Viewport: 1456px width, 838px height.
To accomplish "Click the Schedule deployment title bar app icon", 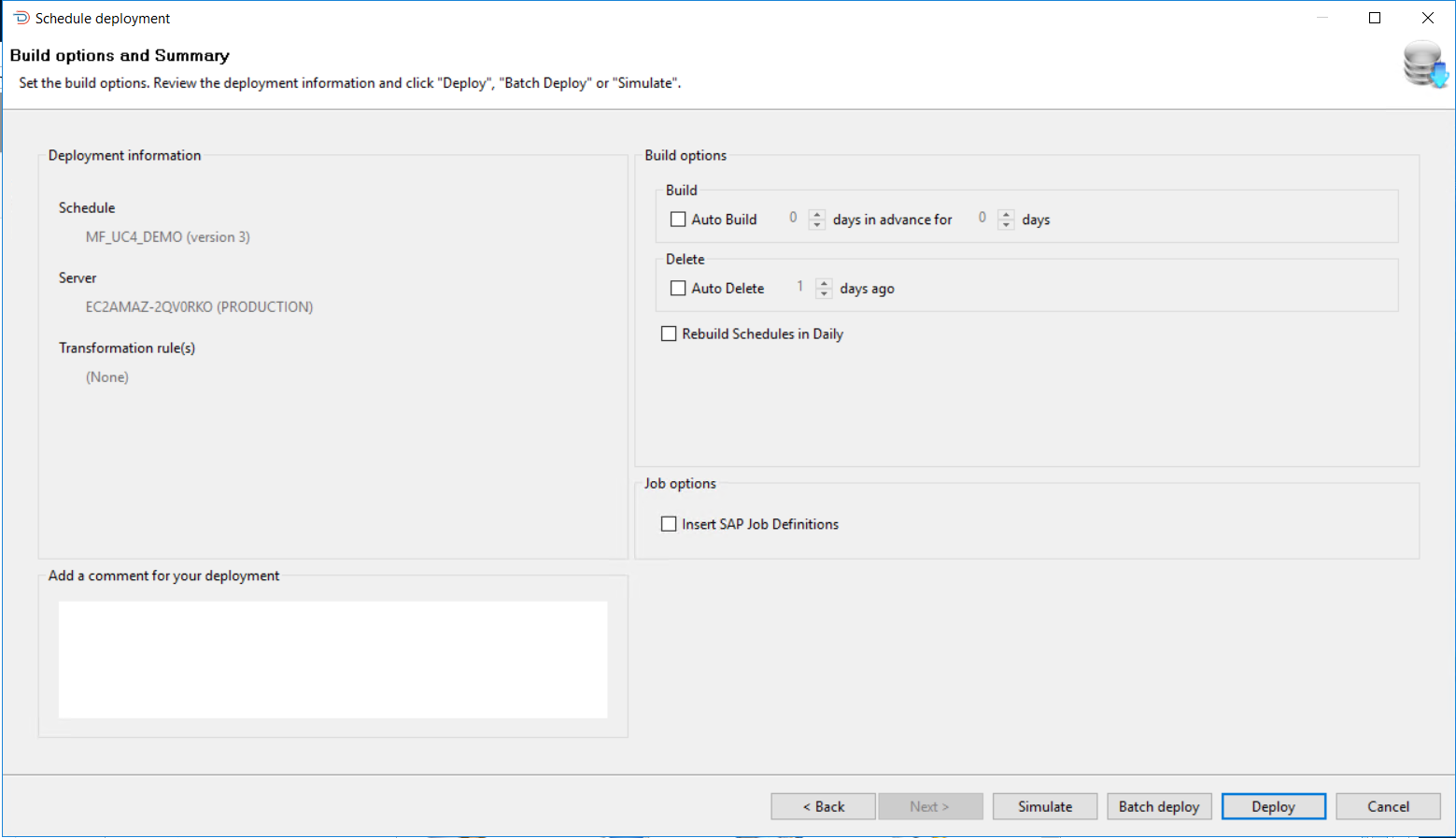I will (21, 18).
